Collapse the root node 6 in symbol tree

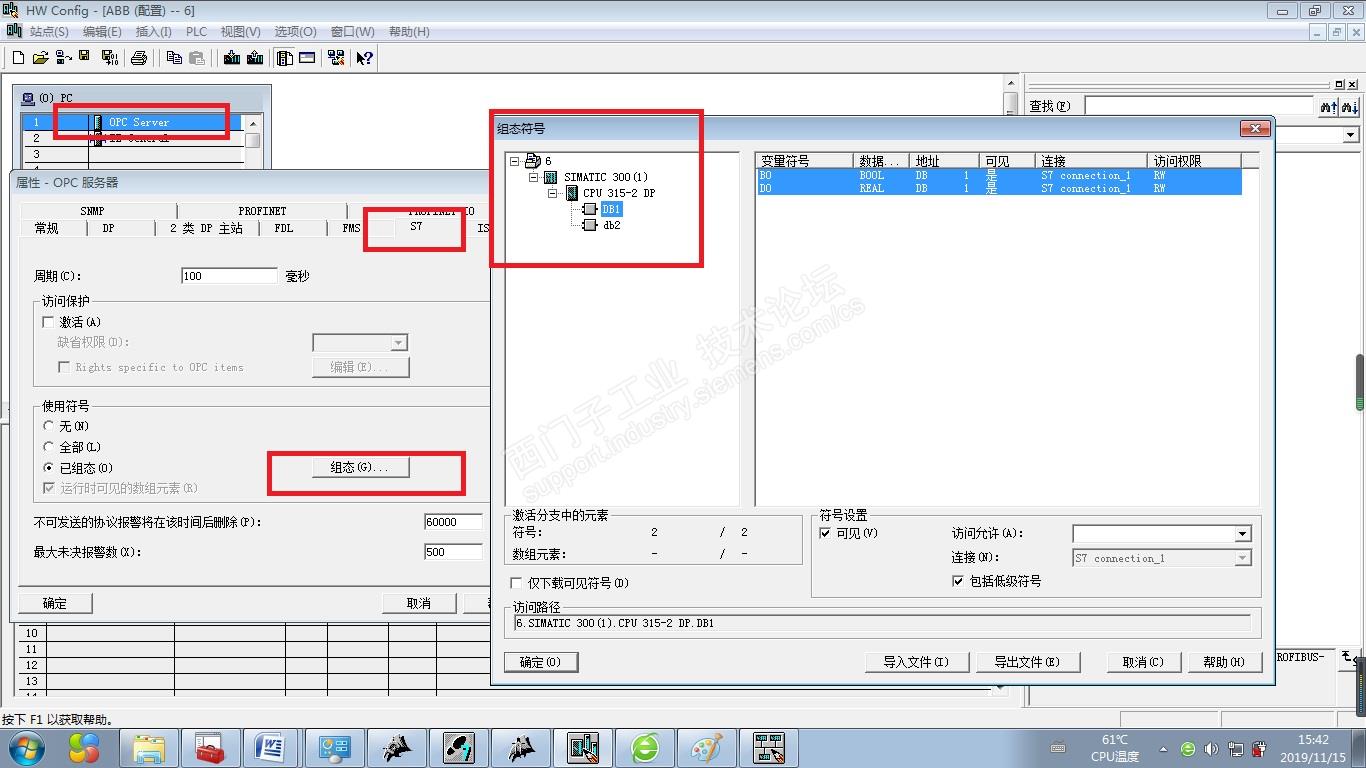[515, 161]
